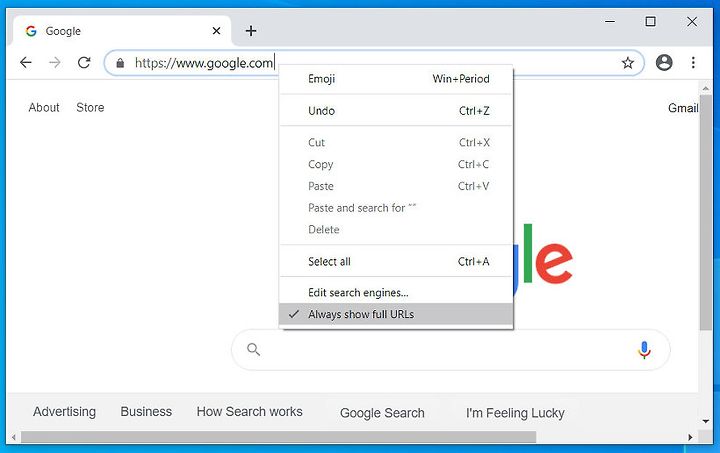
Task: Choose Emoji from the context menu
Action: point(396,79)
